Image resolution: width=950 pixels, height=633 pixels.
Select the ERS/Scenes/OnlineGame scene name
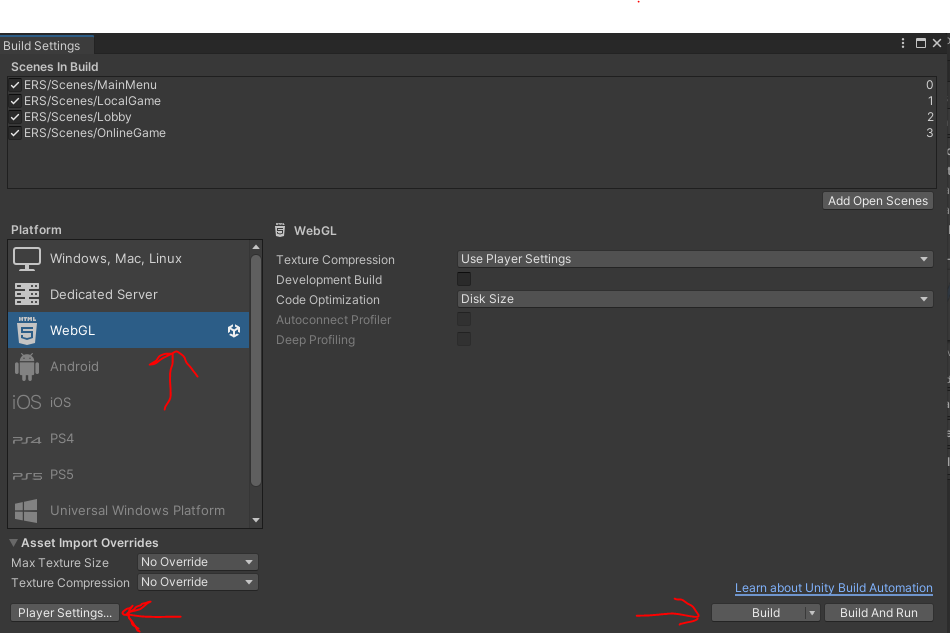95,133
